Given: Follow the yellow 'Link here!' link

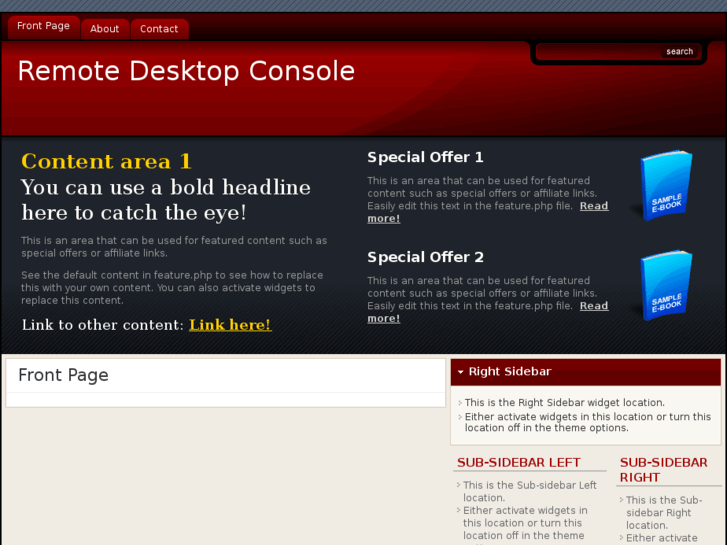Looking at the screenshot, I should 230,325.
